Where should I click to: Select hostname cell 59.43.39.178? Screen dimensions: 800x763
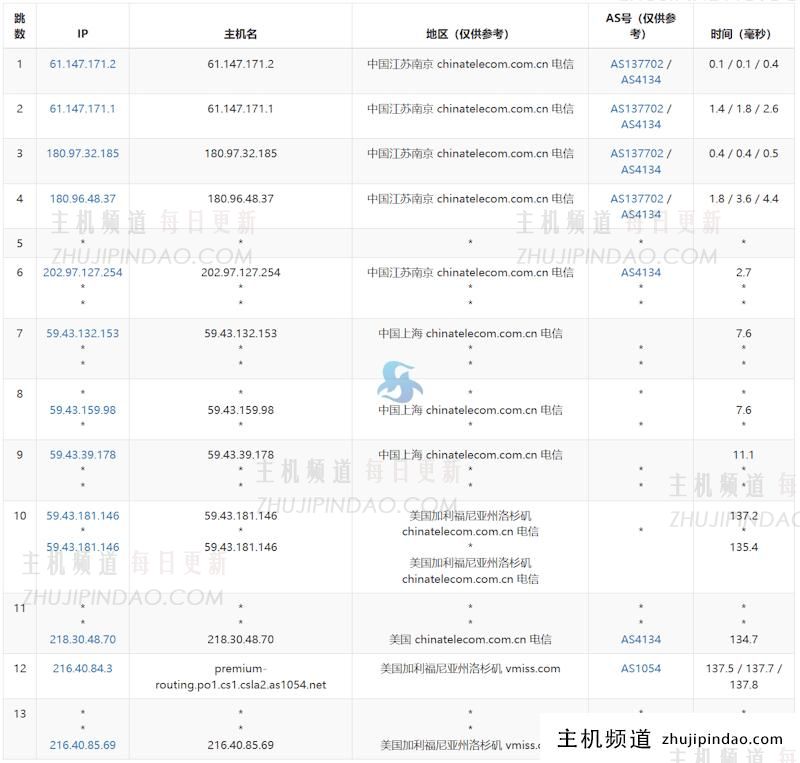tap(240, 455)
